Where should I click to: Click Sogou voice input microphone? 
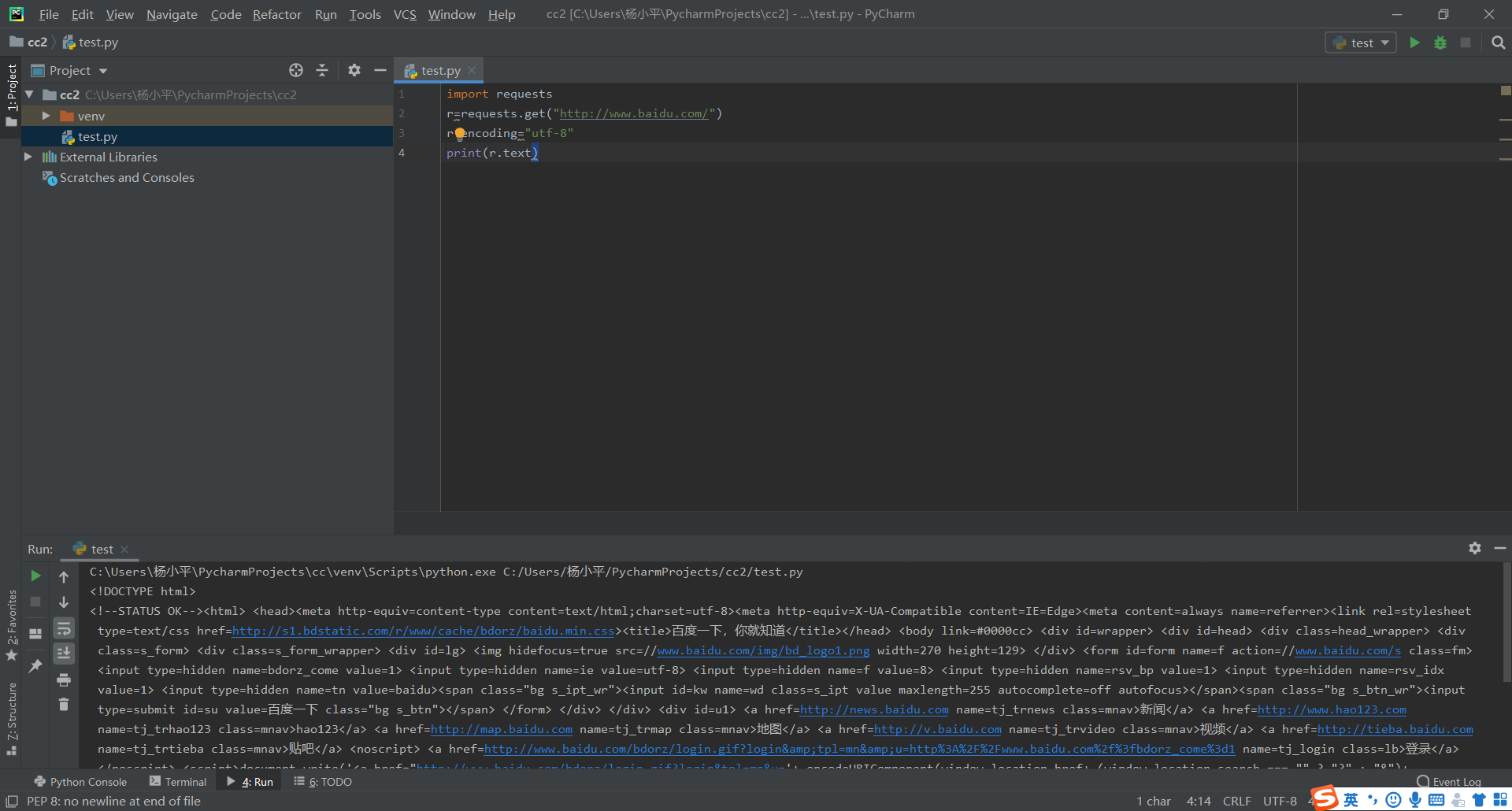tap(1415, 800)
